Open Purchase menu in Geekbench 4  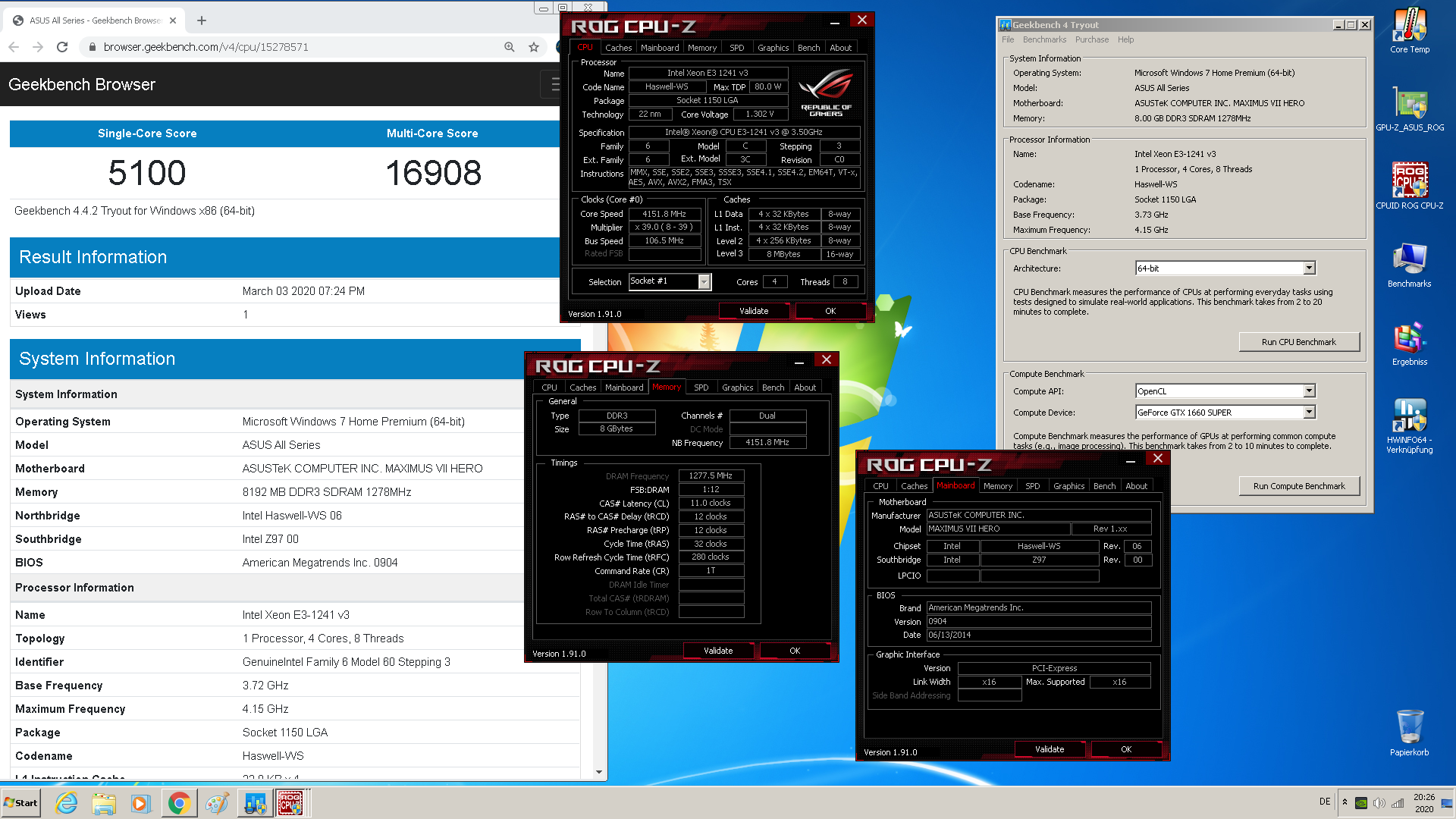[1092, 39]
